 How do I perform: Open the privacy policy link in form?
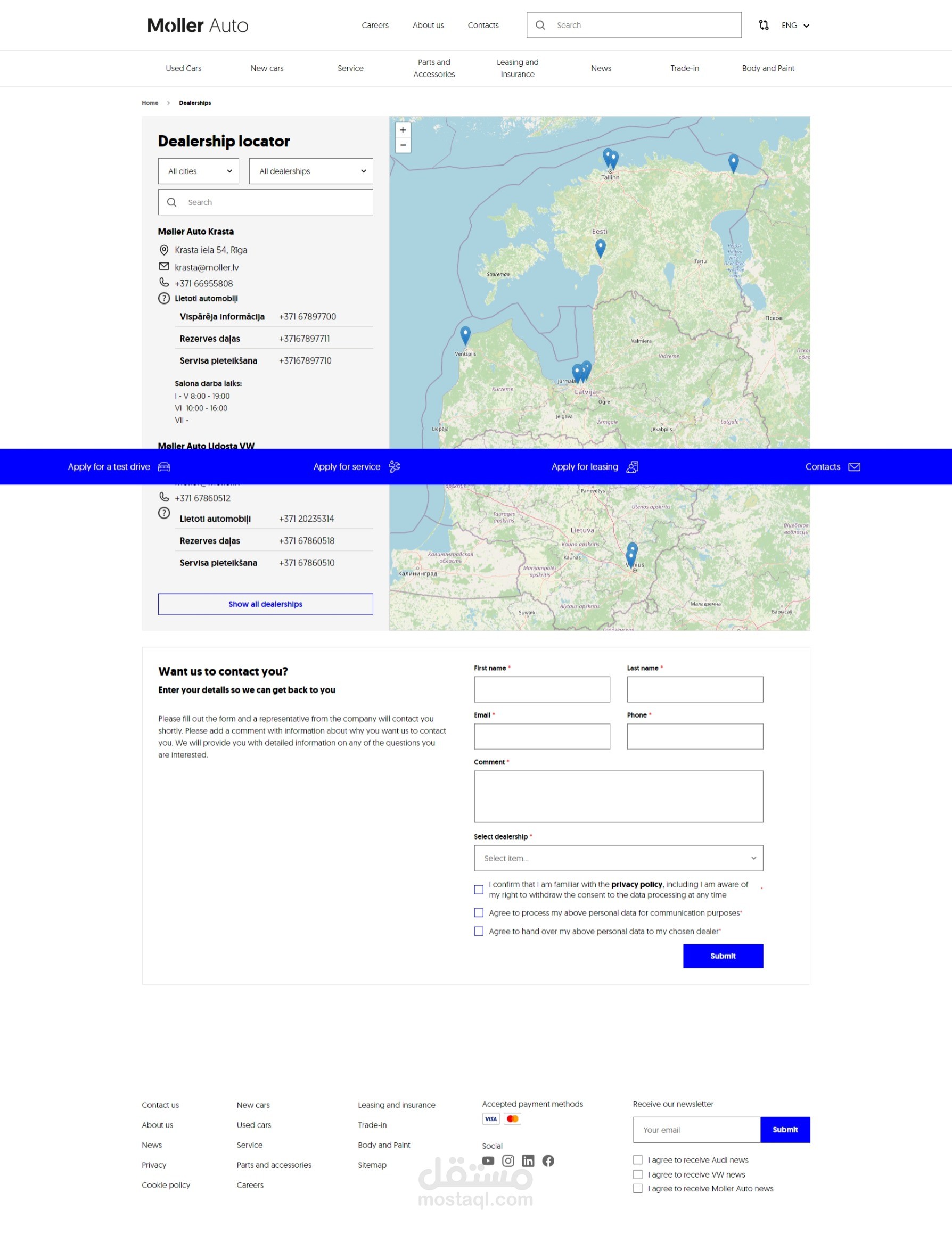[637, 885]
